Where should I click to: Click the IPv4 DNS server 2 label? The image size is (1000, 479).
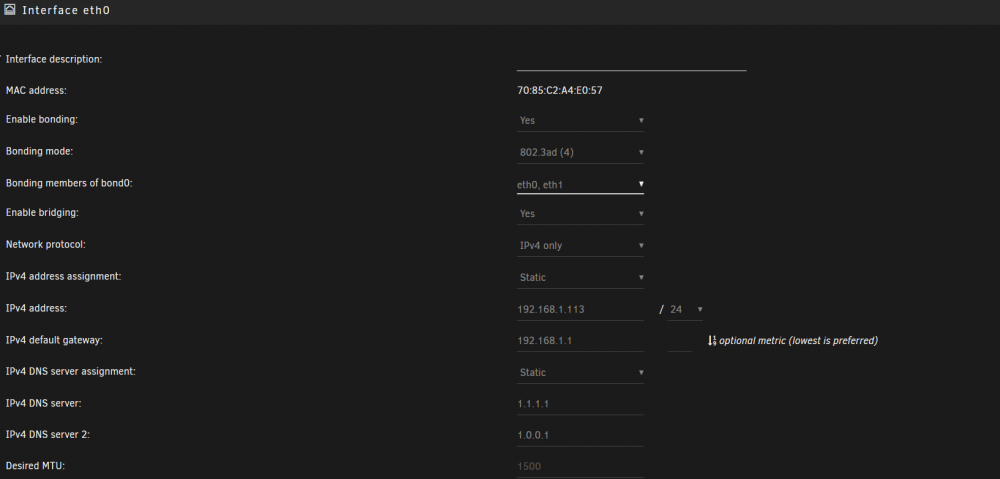[x=48, y=434]
